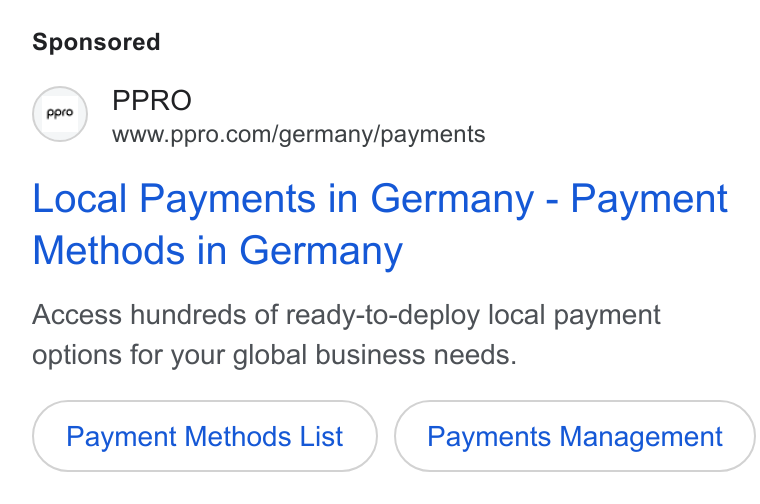Open the Local Payments in Germany headline link
Viewport: 760px width, 504px height.
(x=380, y=224)
